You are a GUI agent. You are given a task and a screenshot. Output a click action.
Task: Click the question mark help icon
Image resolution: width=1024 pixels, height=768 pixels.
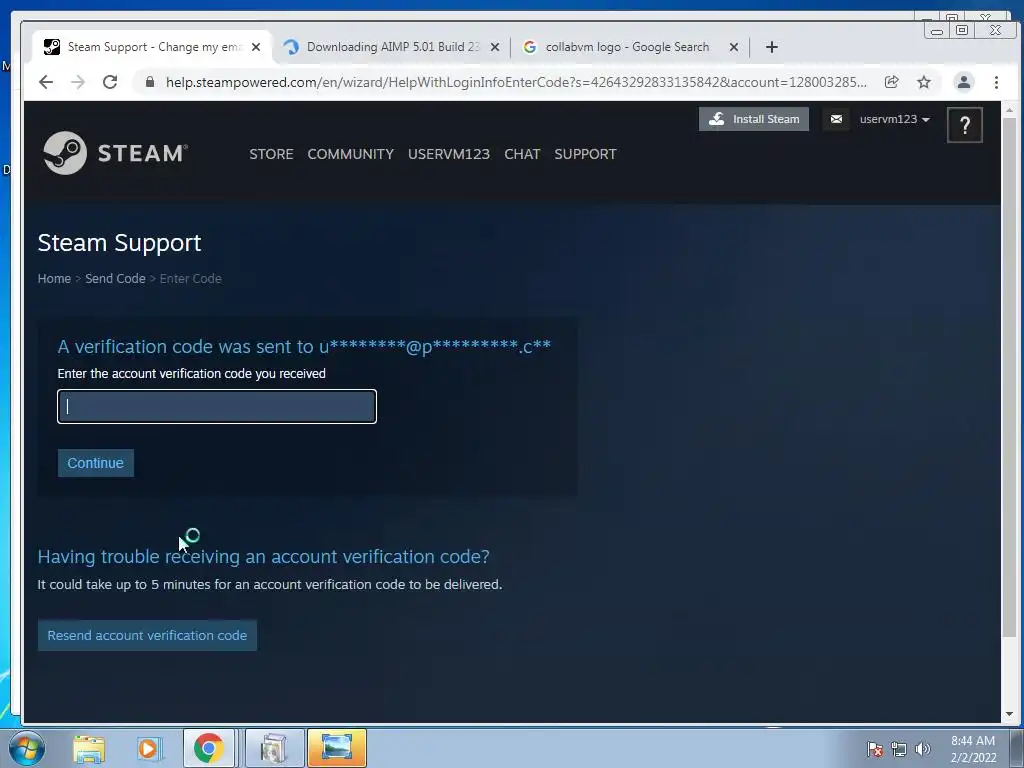[965, 125]
